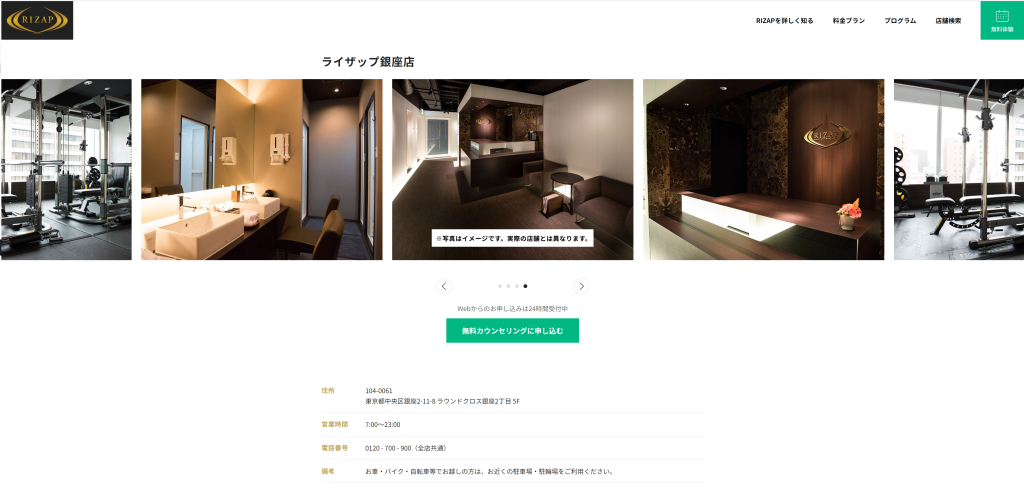The image size is (1024, 498).
Task: Open the 料金プラン menu item
Action: click(x=848, y=21)
